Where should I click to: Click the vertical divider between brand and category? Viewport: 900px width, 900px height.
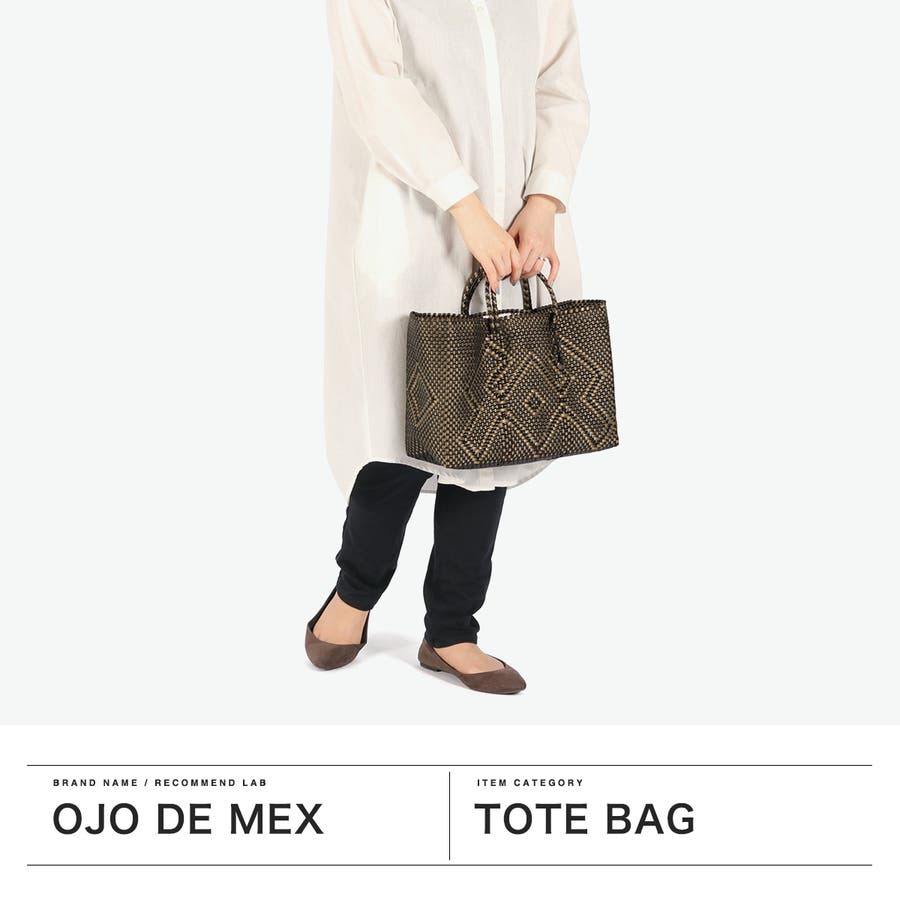click(x=449, y=816)
